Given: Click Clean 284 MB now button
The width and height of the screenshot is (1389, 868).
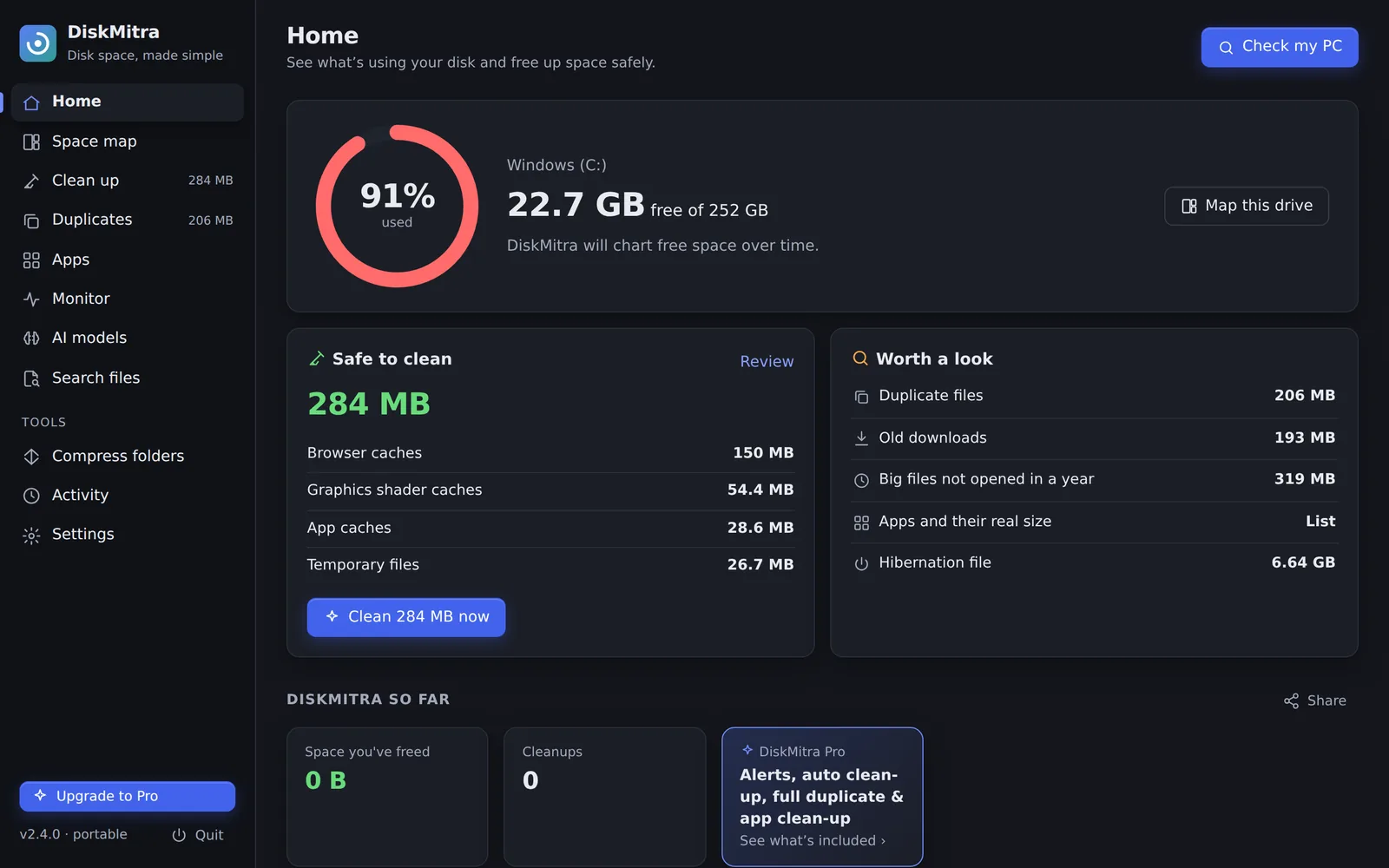Looking at the screenshot, I should [x=406, y=617].
